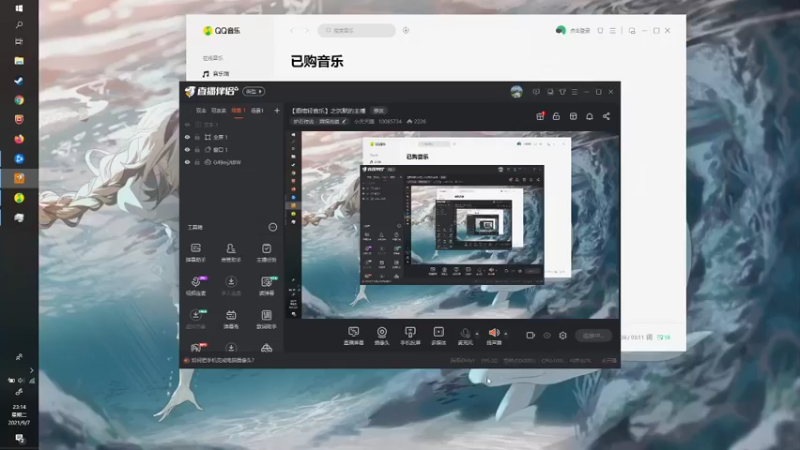Click the login link in QQ音乐 header

tap(580, 31)
